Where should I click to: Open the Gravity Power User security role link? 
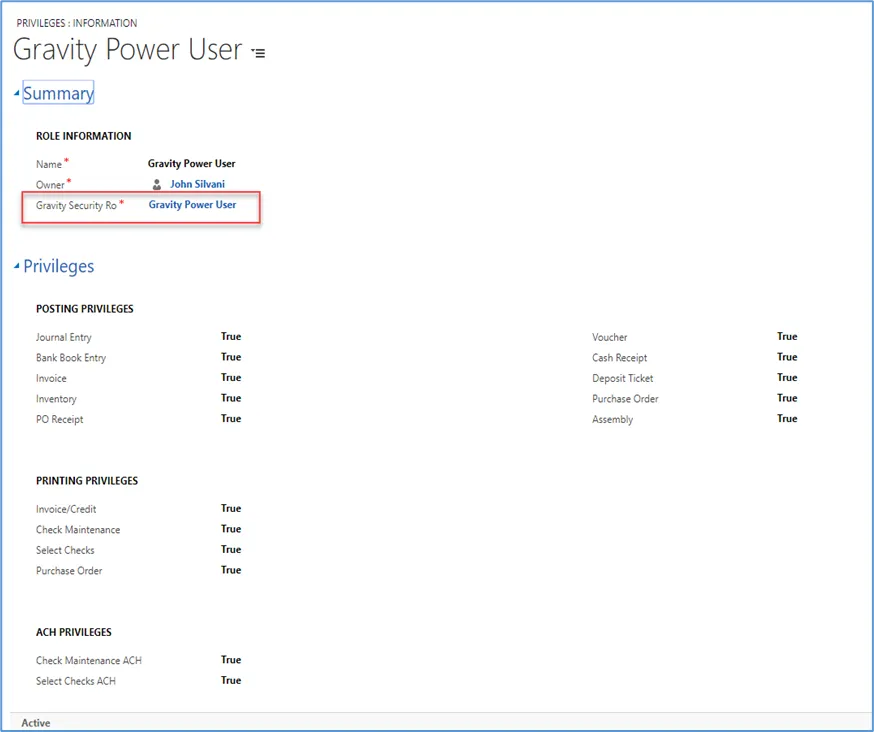click(192, 205)
